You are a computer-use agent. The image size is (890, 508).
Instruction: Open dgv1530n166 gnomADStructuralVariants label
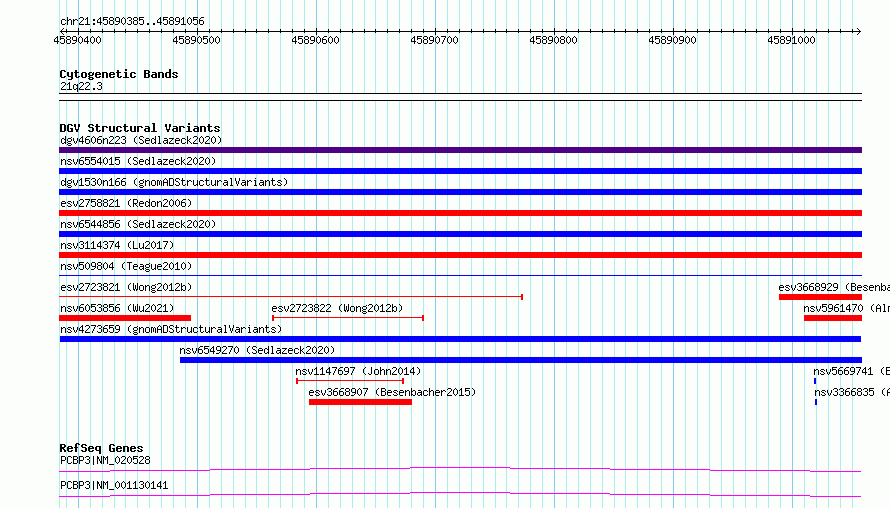174,182
